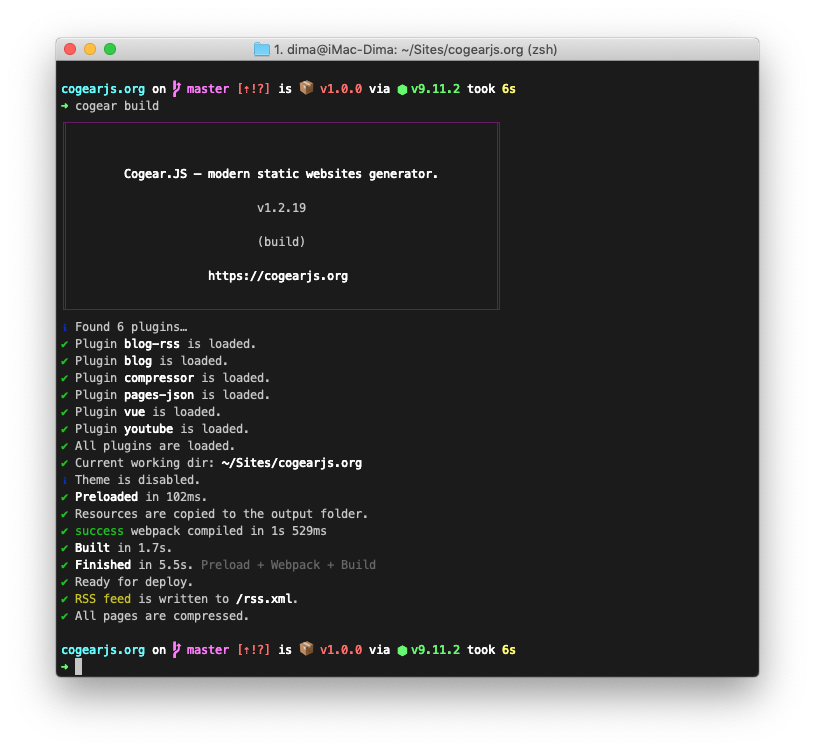This screenshot has width=815, height=751.
Task: Click the checkmark beside 'Plugin blog is loaded.'
Action: [65, 361]
